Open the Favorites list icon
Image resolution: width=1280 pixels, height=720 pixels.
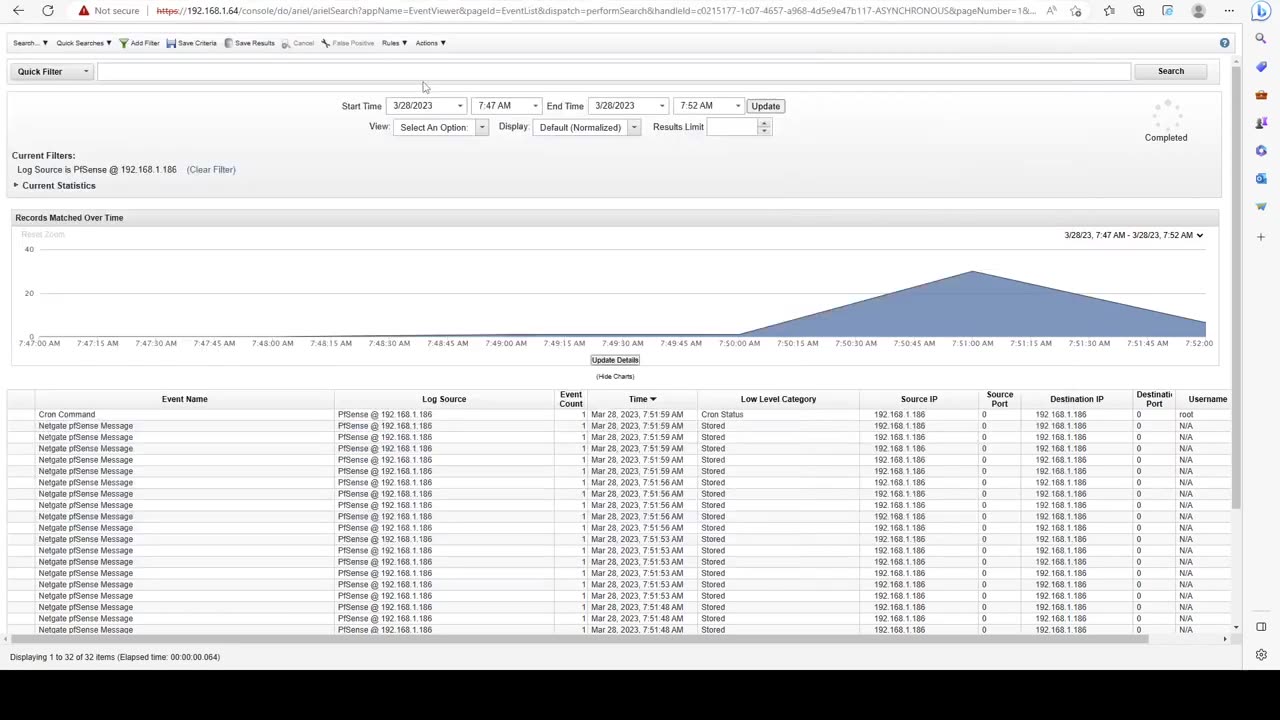(1109, 11)
